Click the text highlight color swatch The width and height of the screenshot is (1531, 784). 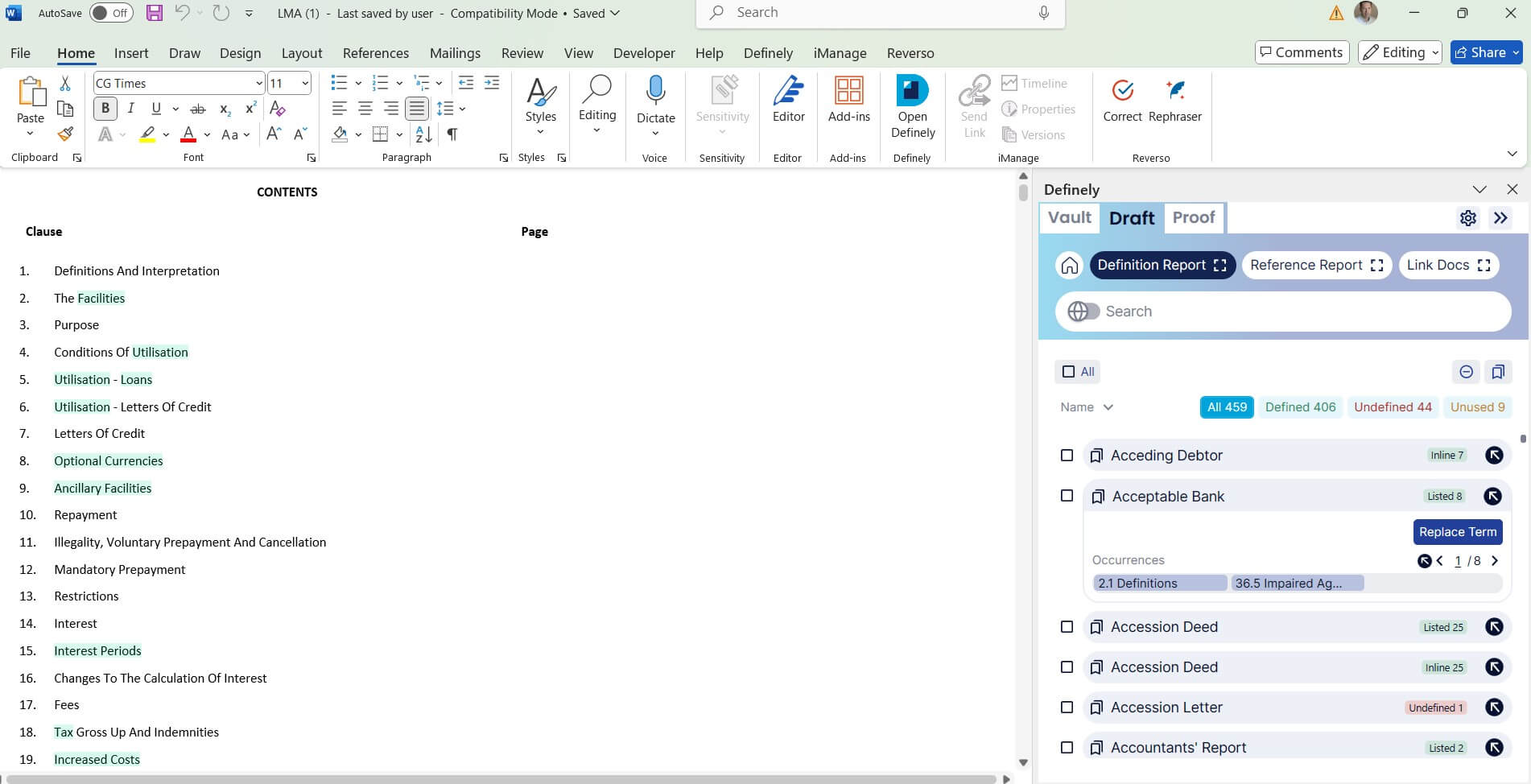[147, 134]
